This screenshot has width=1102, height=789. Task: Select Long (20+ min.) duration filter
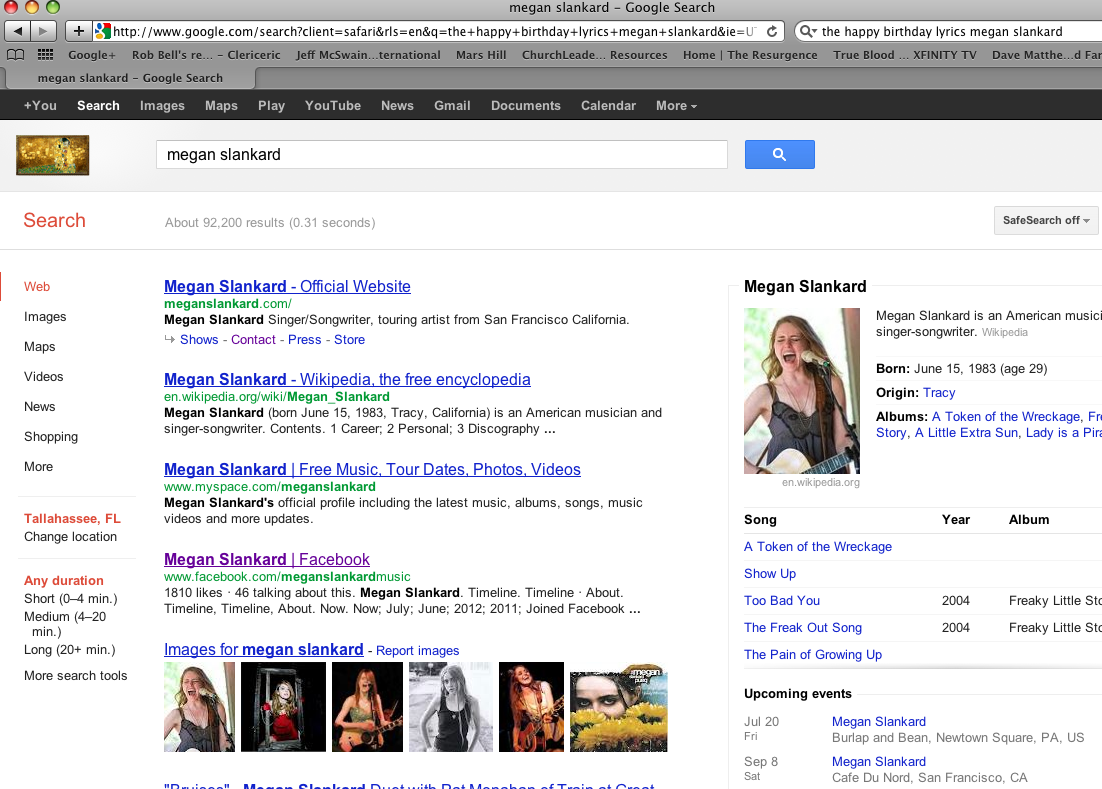(x=70, y=649)
